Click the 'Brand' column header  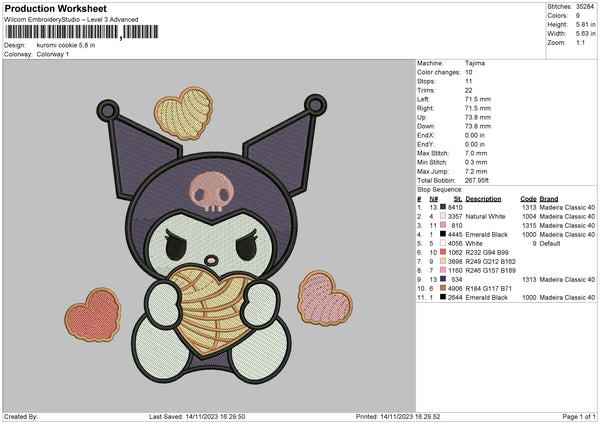(x=549, y=199)
